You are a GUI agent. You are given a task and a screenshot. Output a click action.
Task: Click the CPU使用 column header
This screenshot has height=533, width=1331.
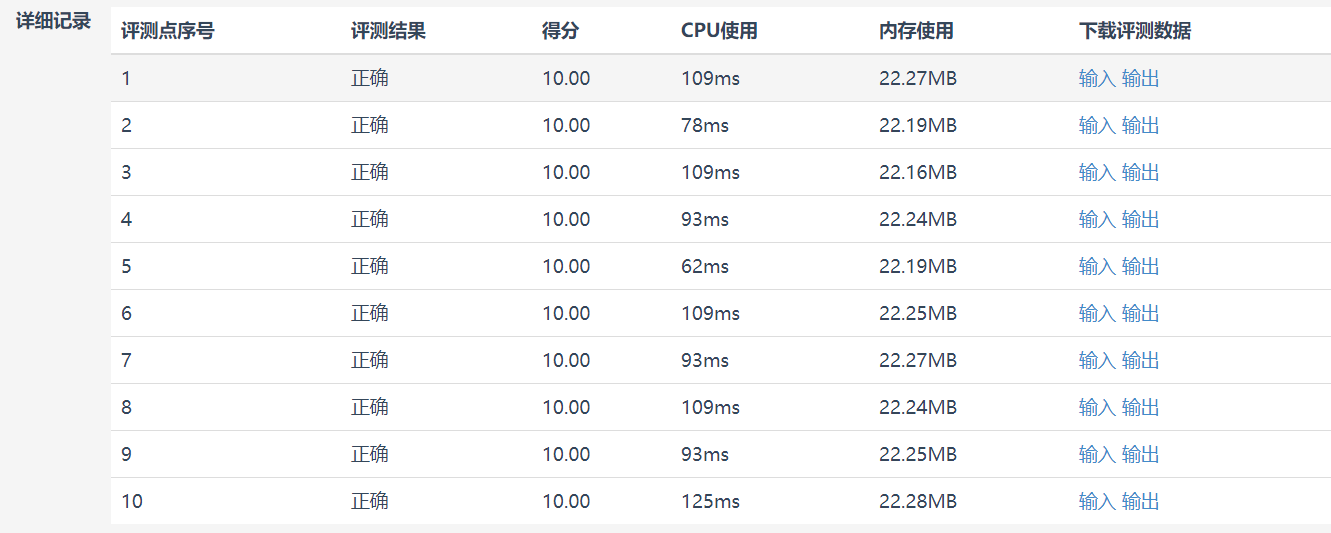[719, 31]
